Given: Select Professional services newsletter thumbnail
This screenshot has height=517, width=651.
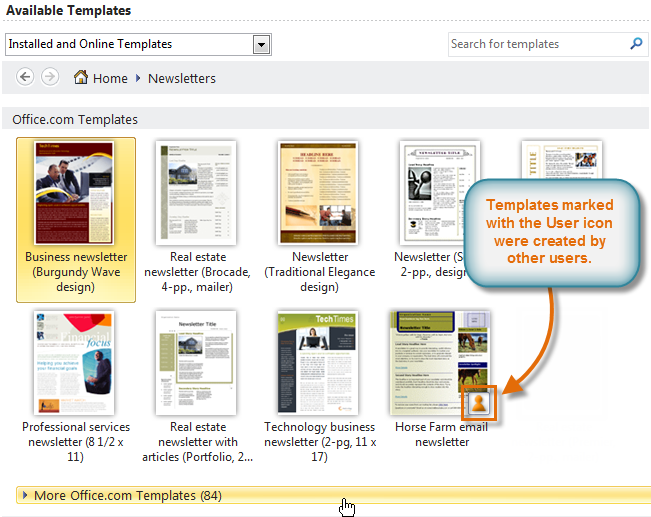Looking at the screenshot, I should pos(76,362).
